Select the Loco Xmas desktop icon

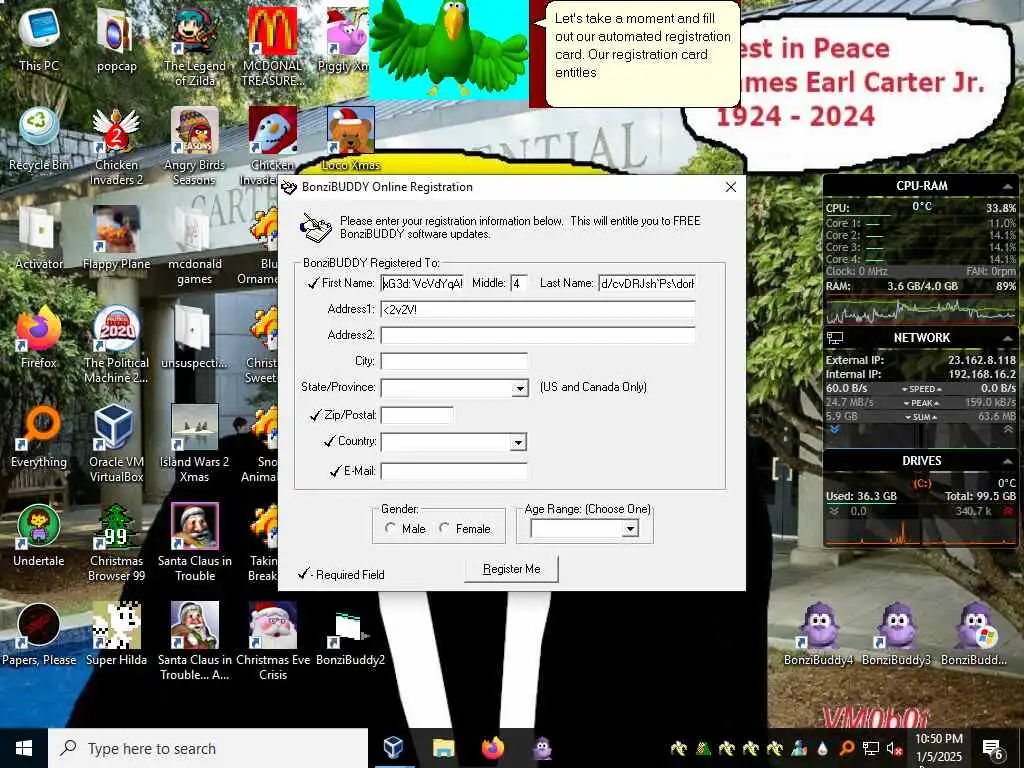(351, 138)
